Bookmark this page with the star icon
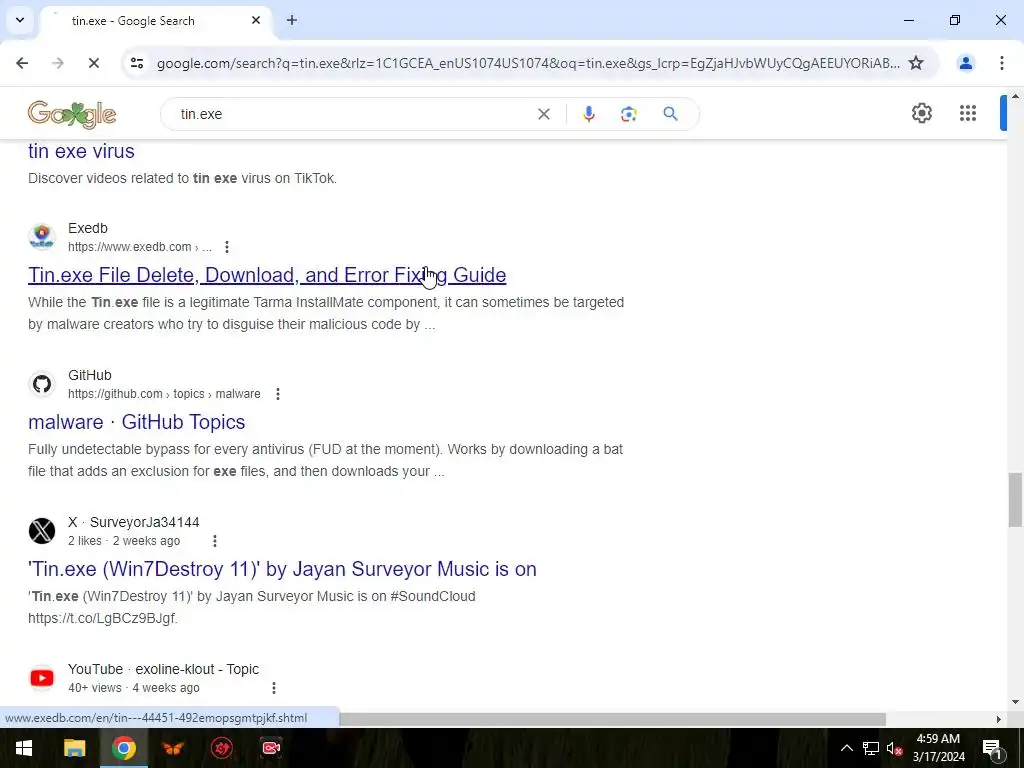The height and width of the screenshot is (768, 1024). [916, 63]
